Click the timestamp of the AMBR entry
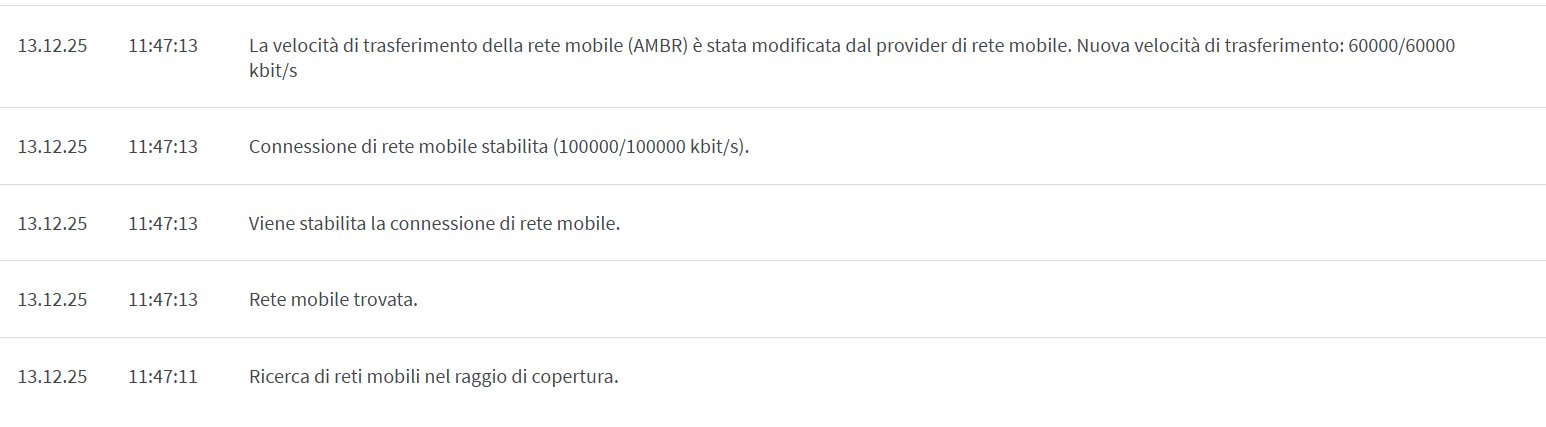This screenshot has width=1546, height=427. pyautogui.click(x=163, y=46)
